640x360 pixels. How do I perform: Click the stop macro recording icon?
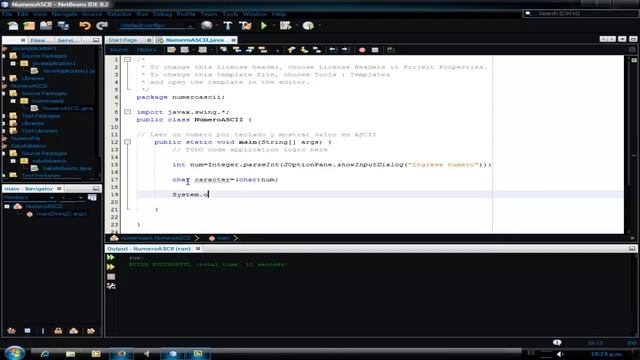tap(375, 50)
